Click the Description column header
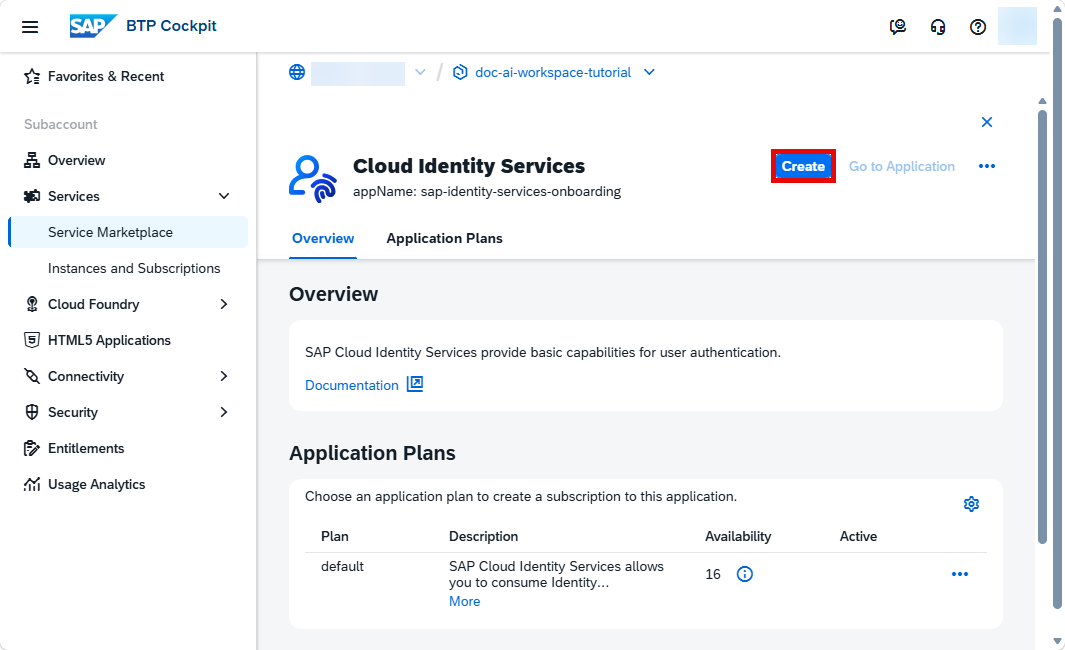 point(484,537)
